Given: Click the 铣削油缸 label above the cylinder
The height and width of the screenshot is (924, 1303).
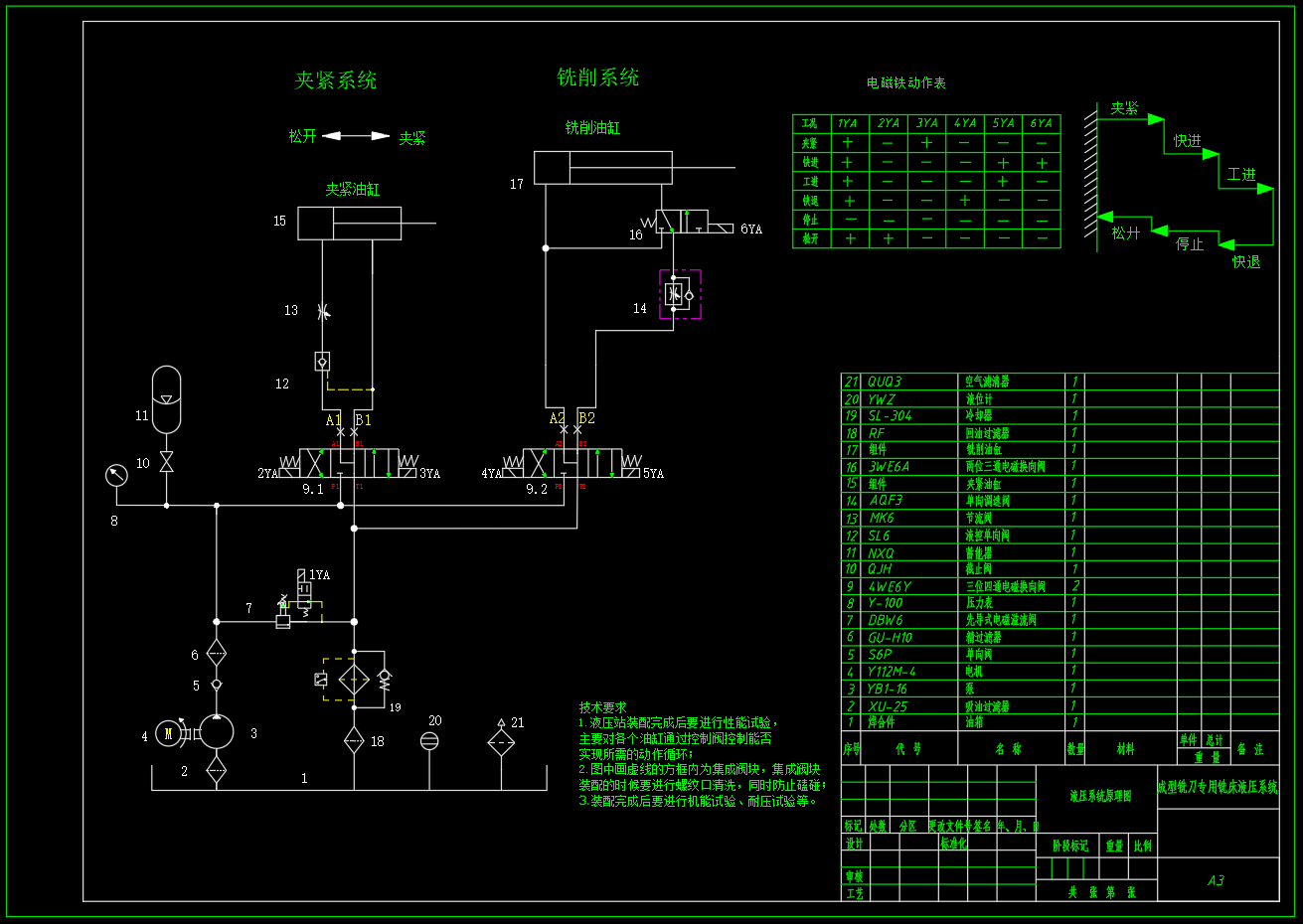Looking at the screenshot, I should [592, 128].
